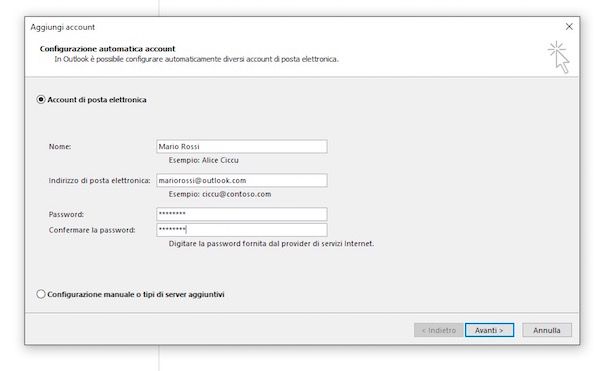Click the Configurazione automatica account heading
Viewport: 610px width, 371px height.
pos(107,49)
